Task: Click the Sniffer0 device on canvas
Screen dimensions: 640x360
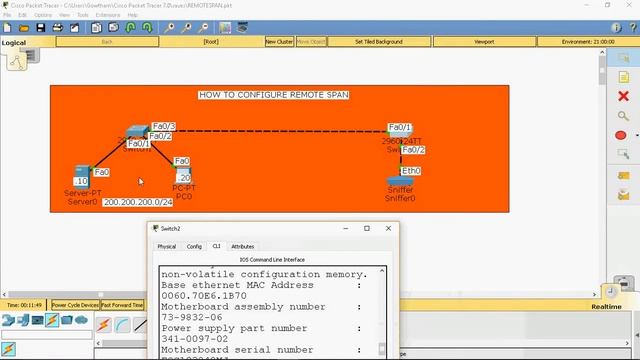Action: coord(400,181)
